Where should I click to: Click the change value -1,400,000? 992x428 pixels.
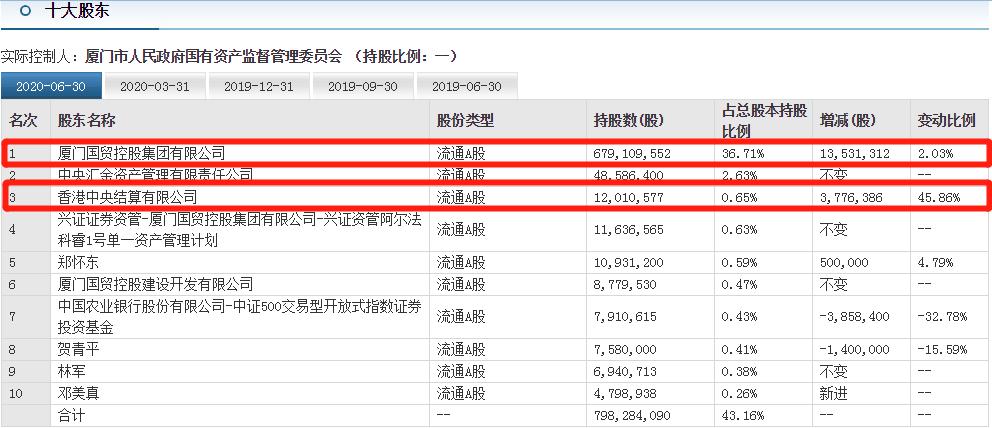coord(854,350)
